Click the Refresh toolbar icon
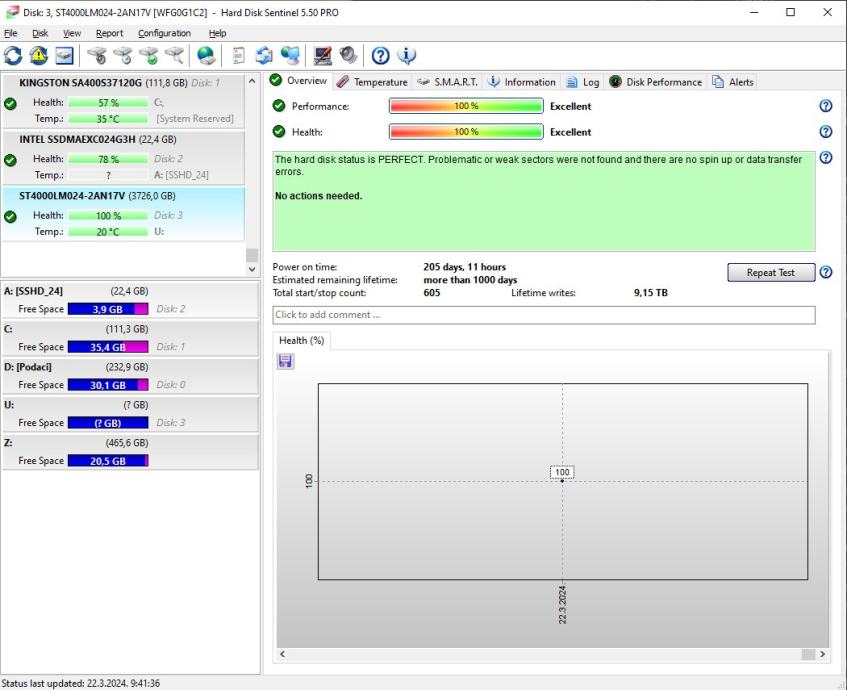This screenshot has width=847, height=690. pyautogui.click(x=14, y=55)
